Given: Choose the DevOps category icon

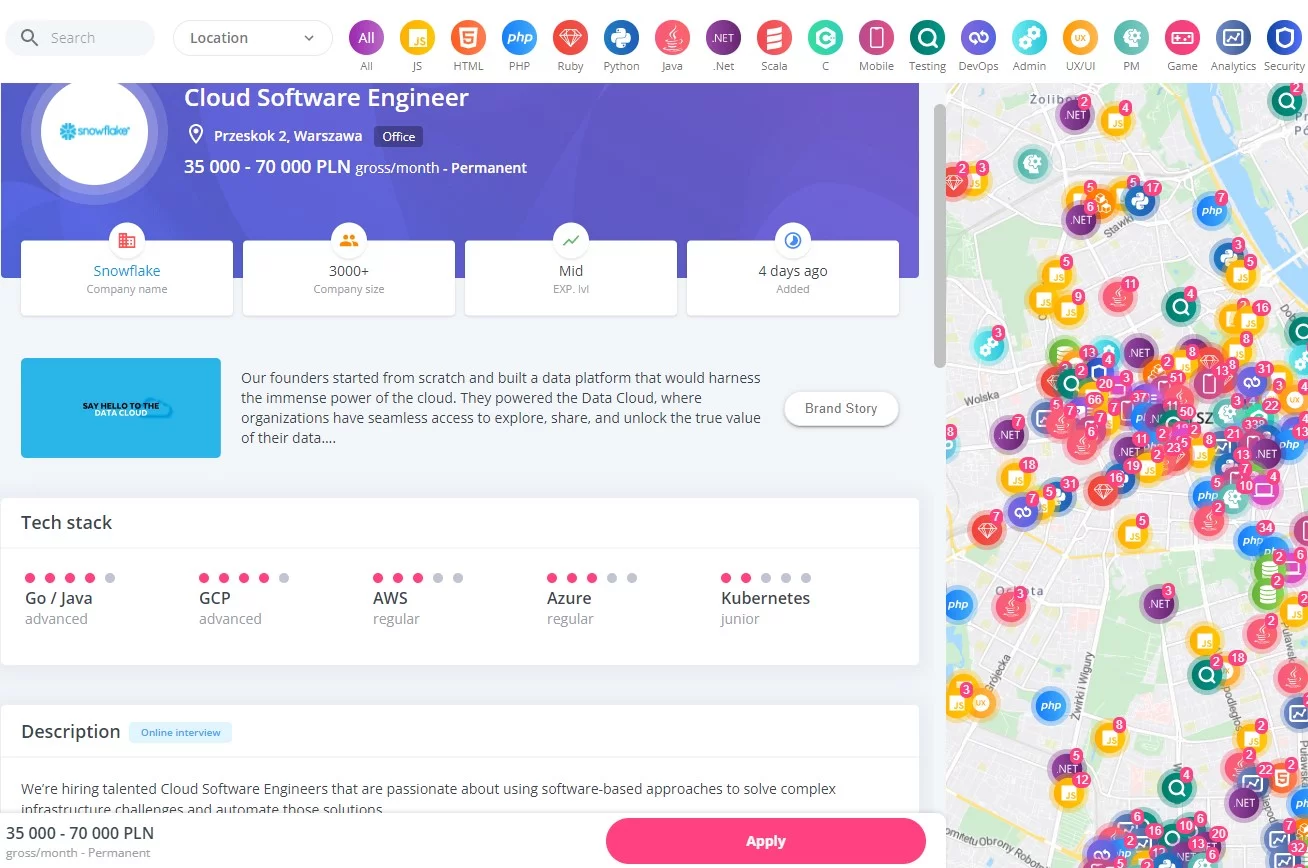Looking at the screenshot, I should (978, 38).
